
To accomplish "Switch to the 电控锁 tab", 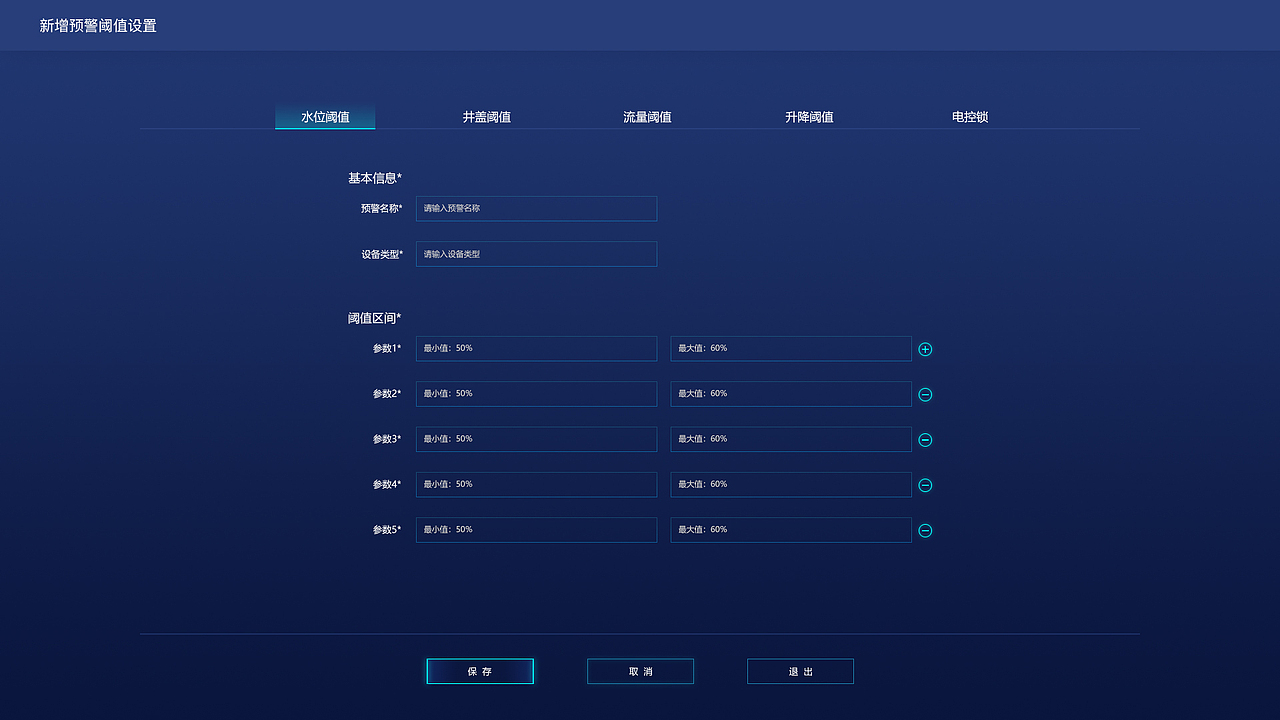I will pyautogui.click(x=970, y=117).
